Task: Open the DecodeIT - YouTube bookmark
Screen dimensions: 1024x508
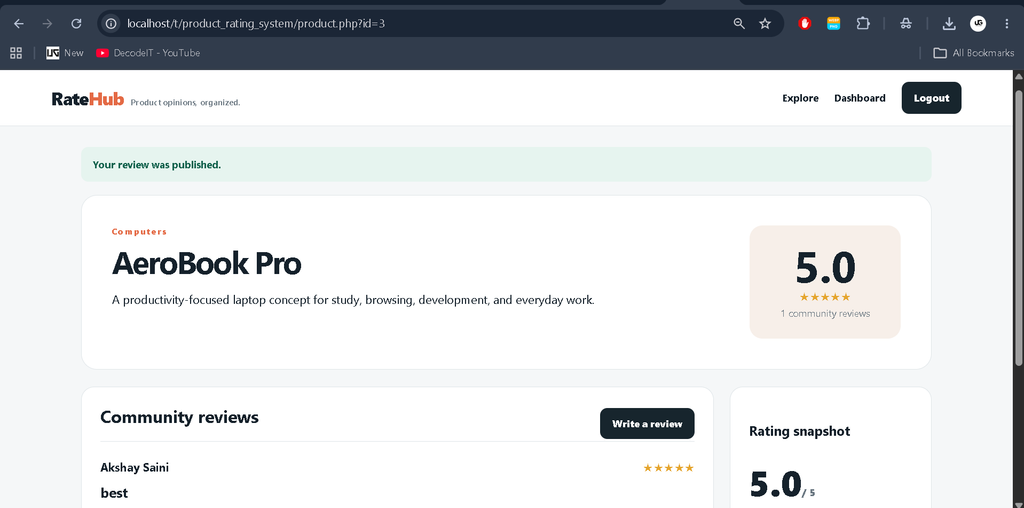Action: pos(148,53)
